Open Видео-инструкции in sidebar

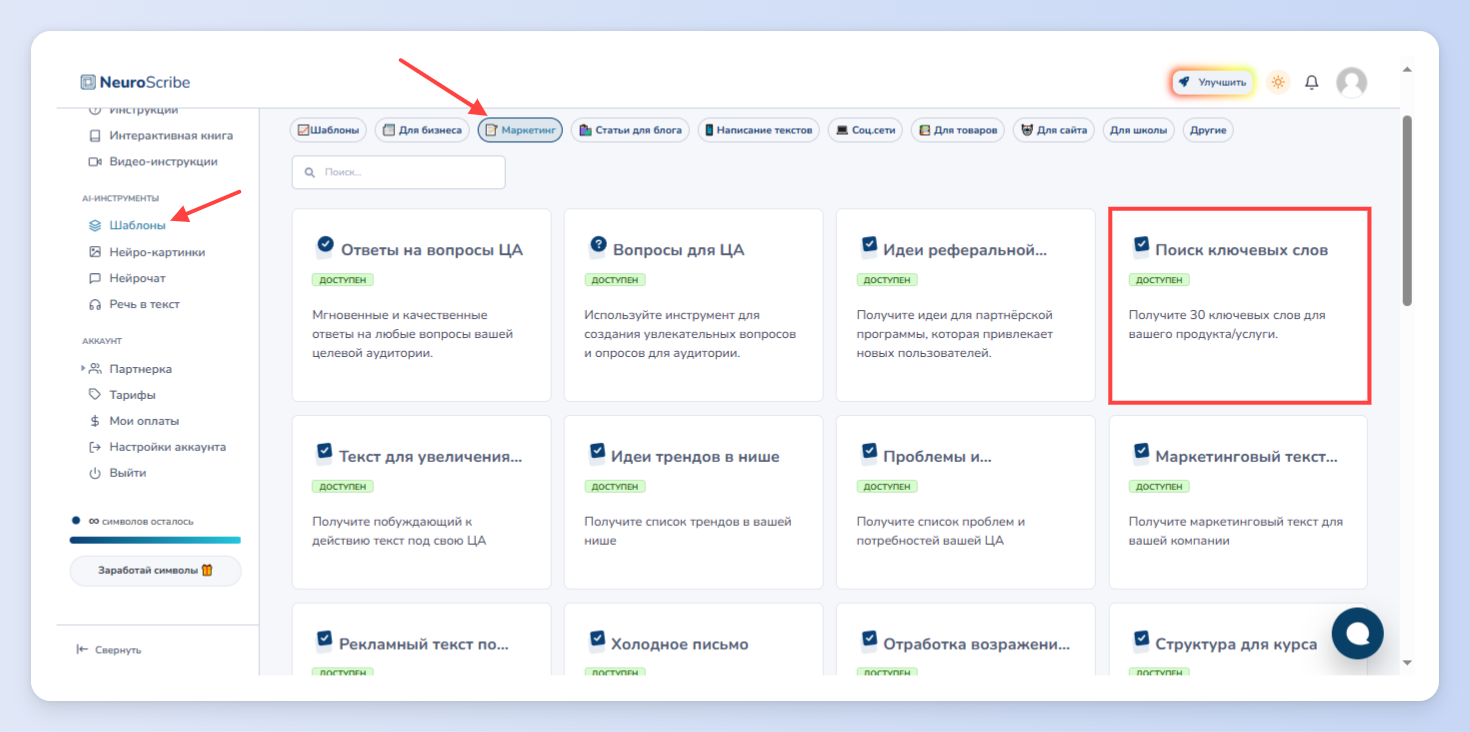click(163, 162)
